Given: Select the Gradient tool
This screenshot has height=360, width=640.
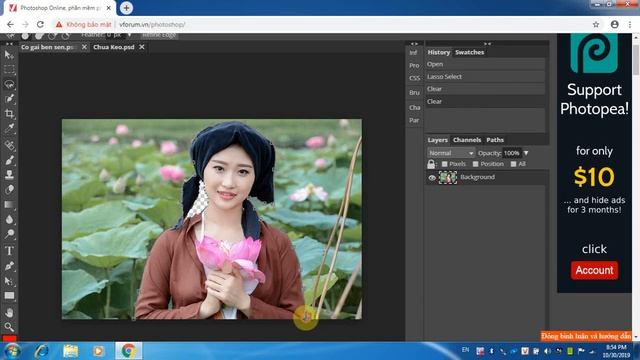Looking at the screenshot, I should pyautogui.click(x=9, y=204).
